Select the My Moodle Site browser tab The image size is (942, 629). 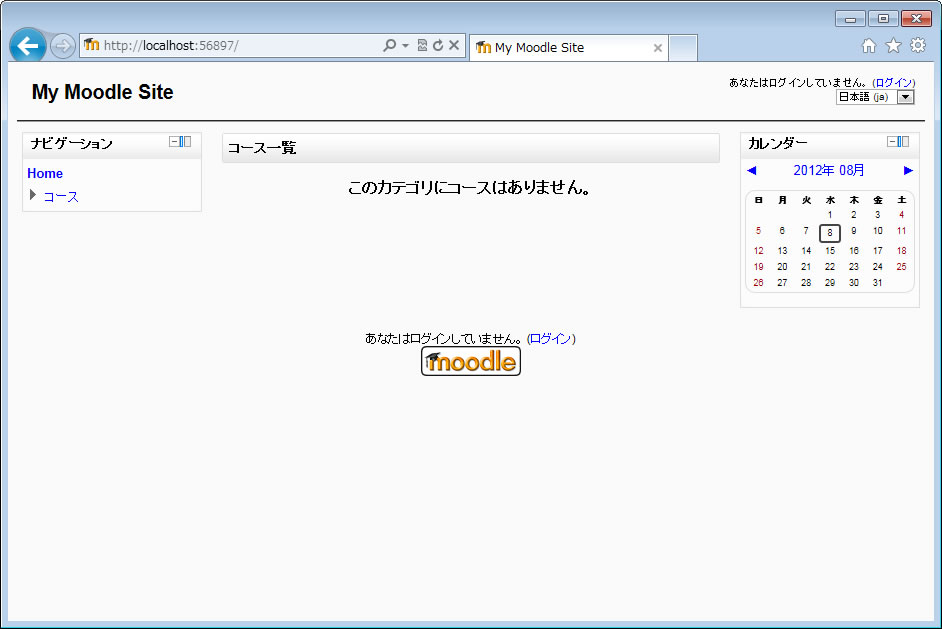[560, 48]
